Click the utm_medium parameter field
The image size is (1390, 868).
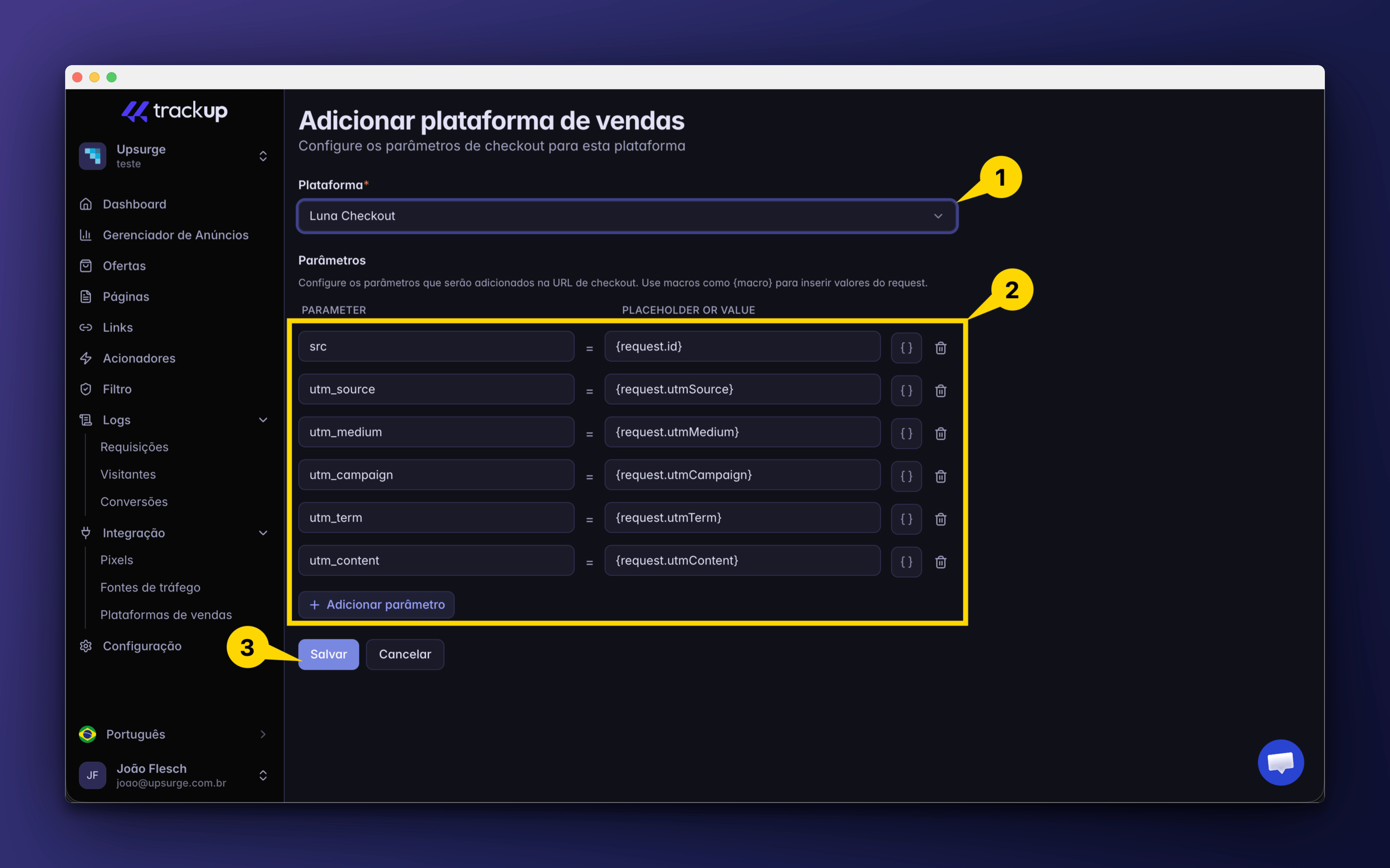436,432
